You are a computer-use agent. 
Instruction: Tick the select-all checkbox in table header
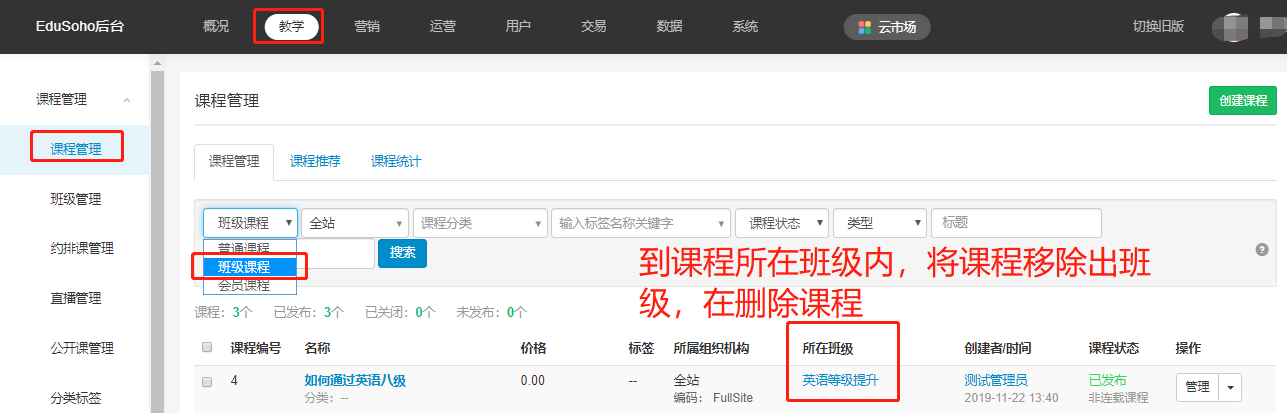[207, 348]
